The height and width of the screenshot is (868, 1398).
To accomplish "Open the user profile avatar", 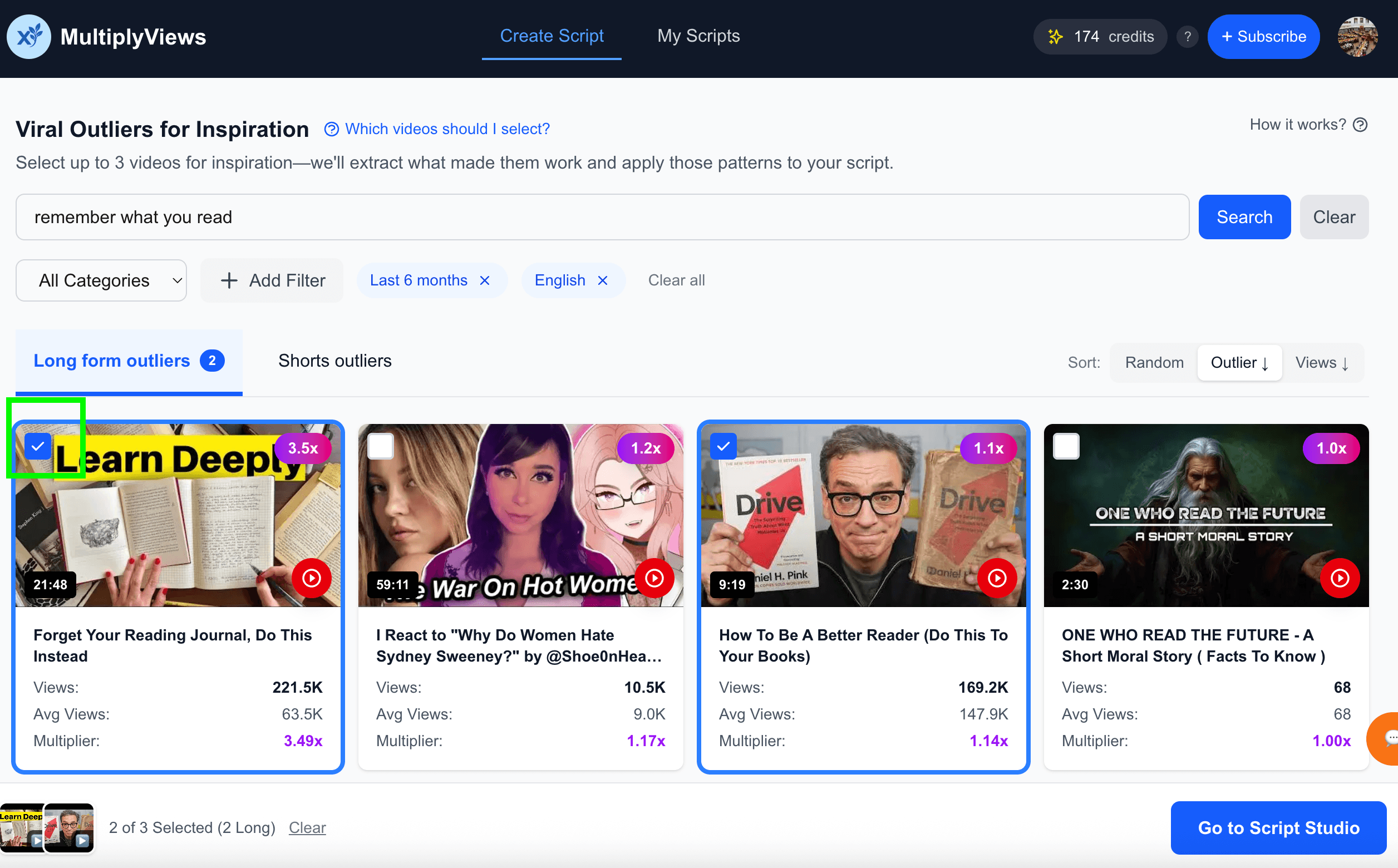I will coord(1357,37).
